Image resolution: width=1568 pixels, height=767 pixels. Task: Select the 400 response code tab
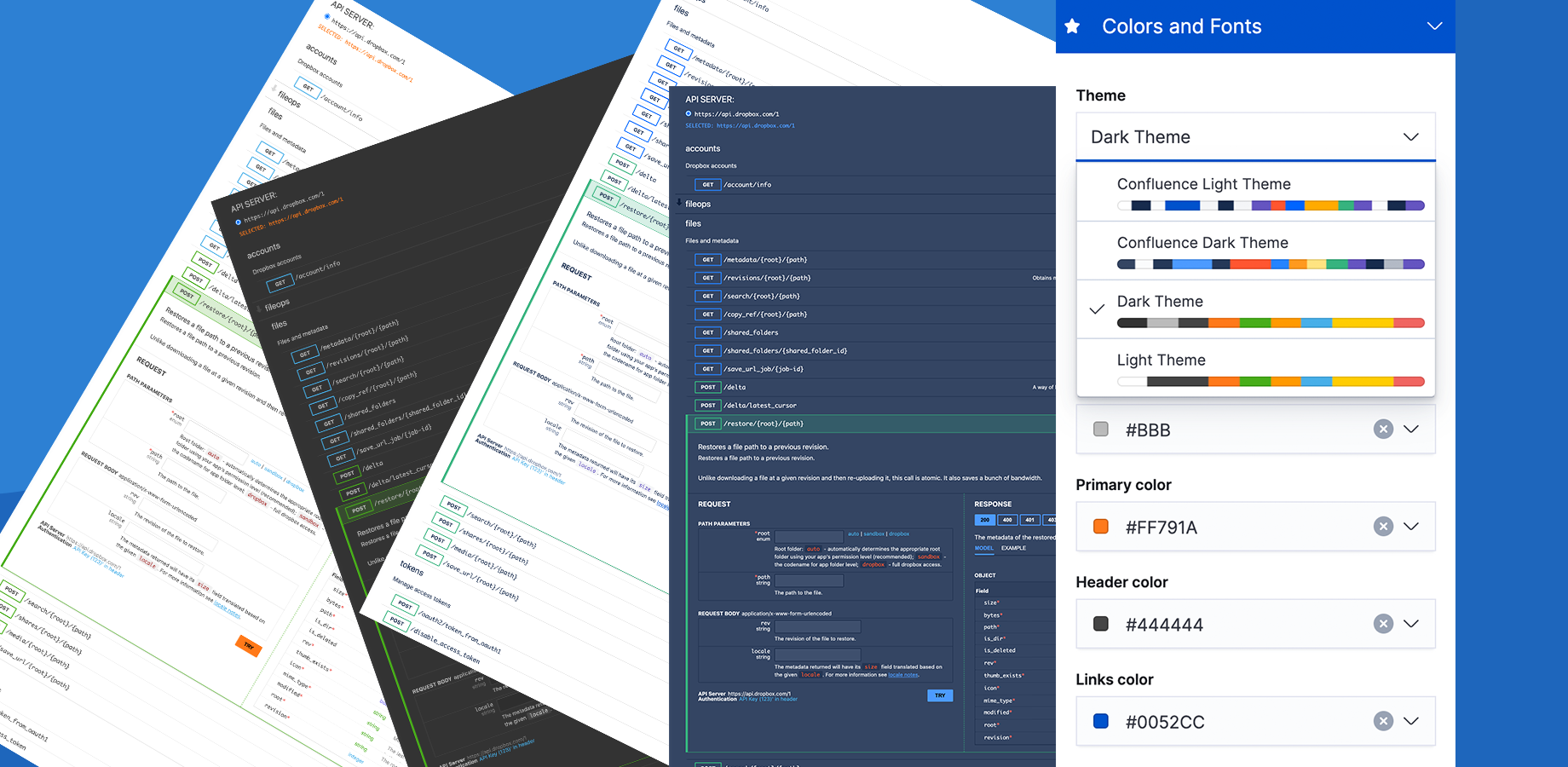(x=1007, y=520)
